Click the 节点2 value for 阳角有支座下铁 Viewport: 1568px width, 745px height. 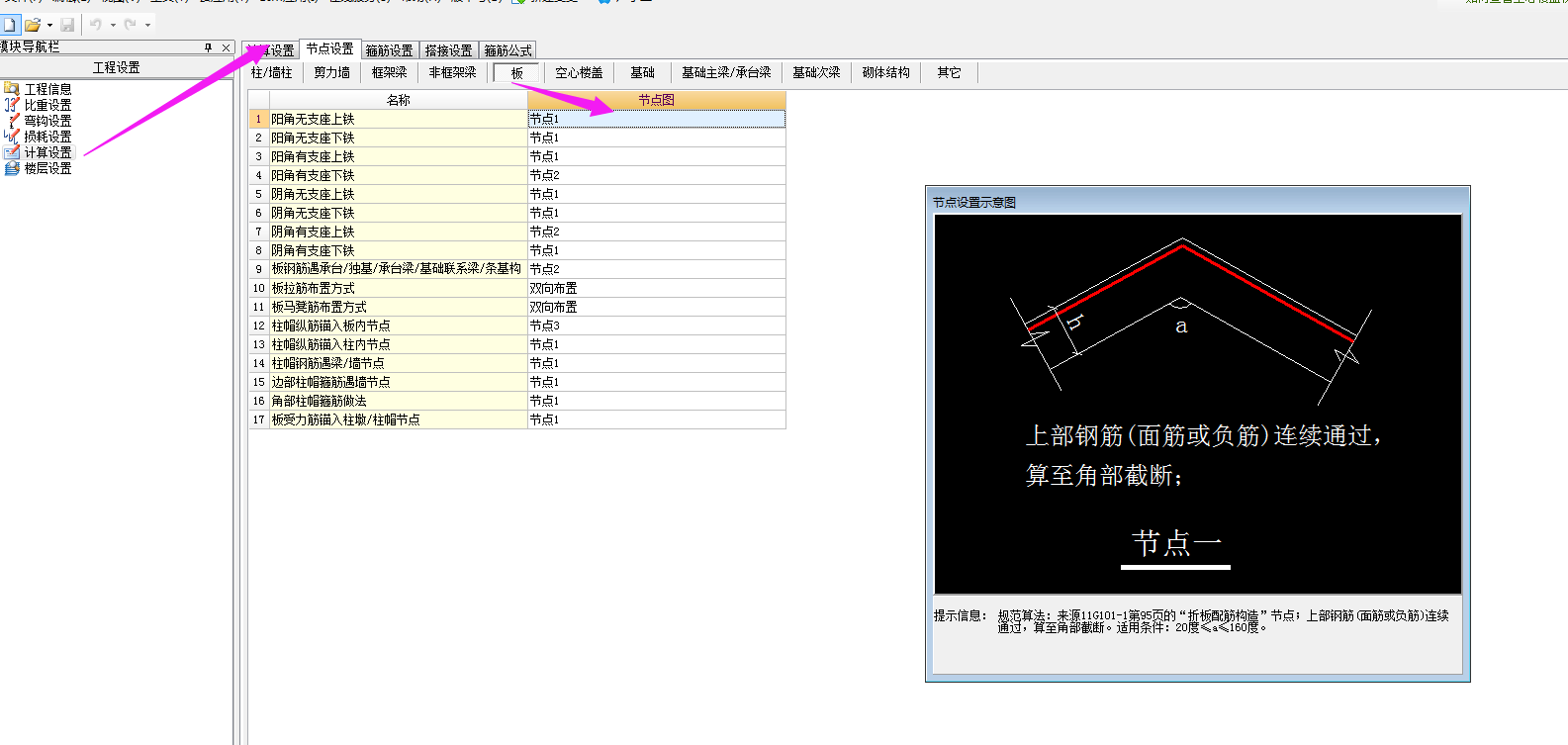(657, 175)
